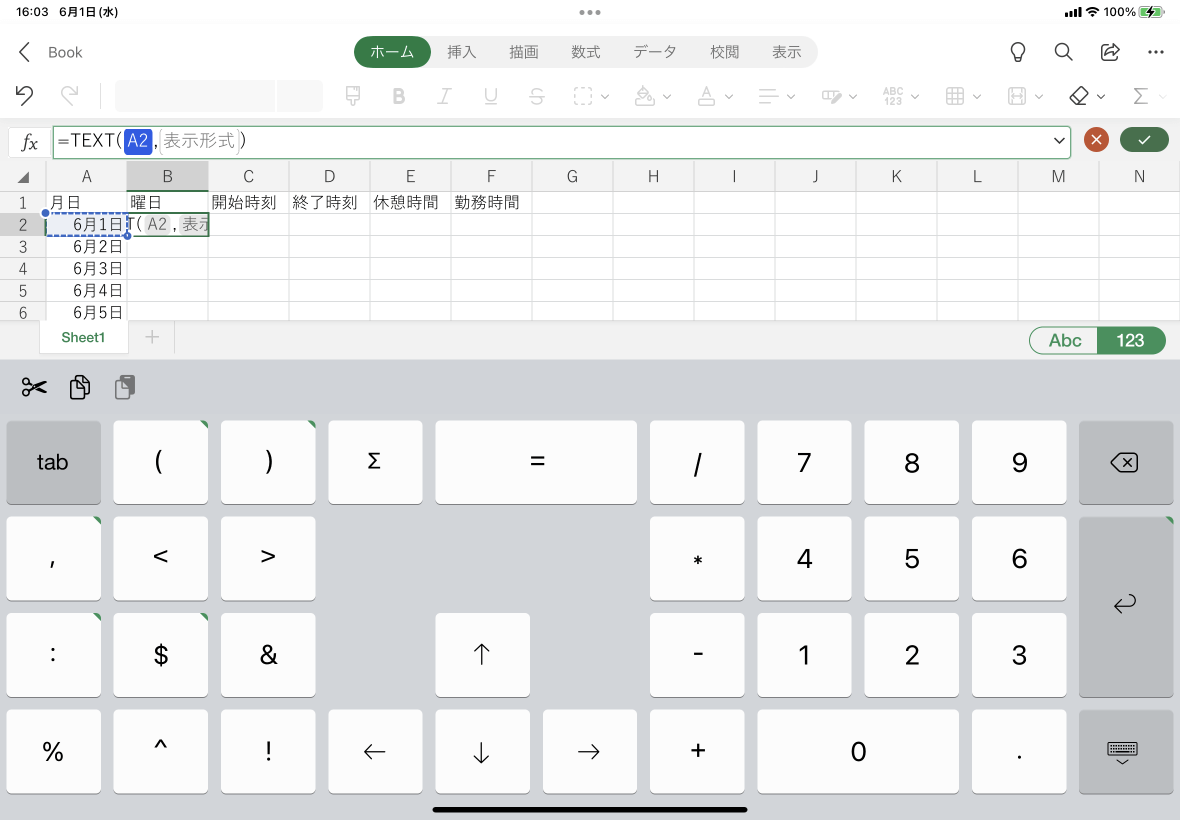This screenshot has height=820, width=1180.
Task: Open the font color dropdown
Action: [715, 96]
